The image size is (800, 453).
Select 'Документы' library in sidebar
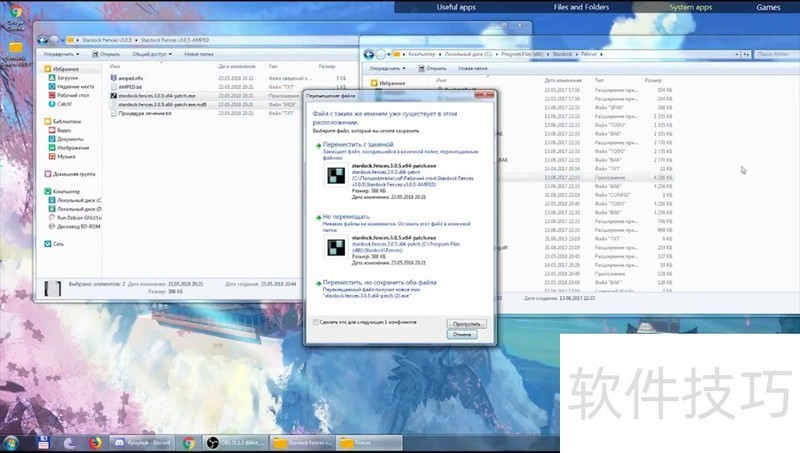(x=70, y=139)
